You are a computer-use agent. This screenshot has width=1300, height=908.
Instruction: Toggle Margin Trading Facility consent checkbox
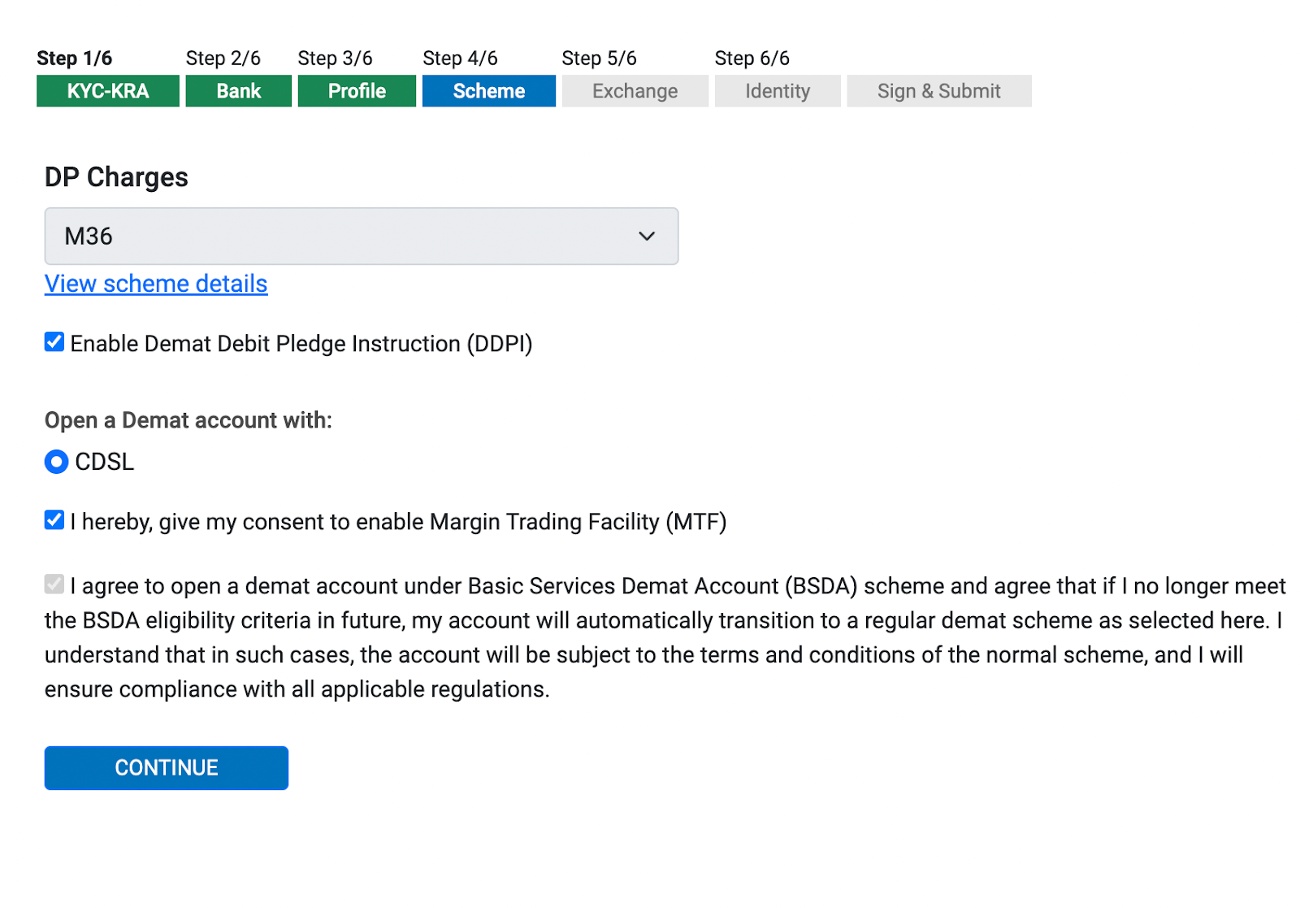pos(54,520)
